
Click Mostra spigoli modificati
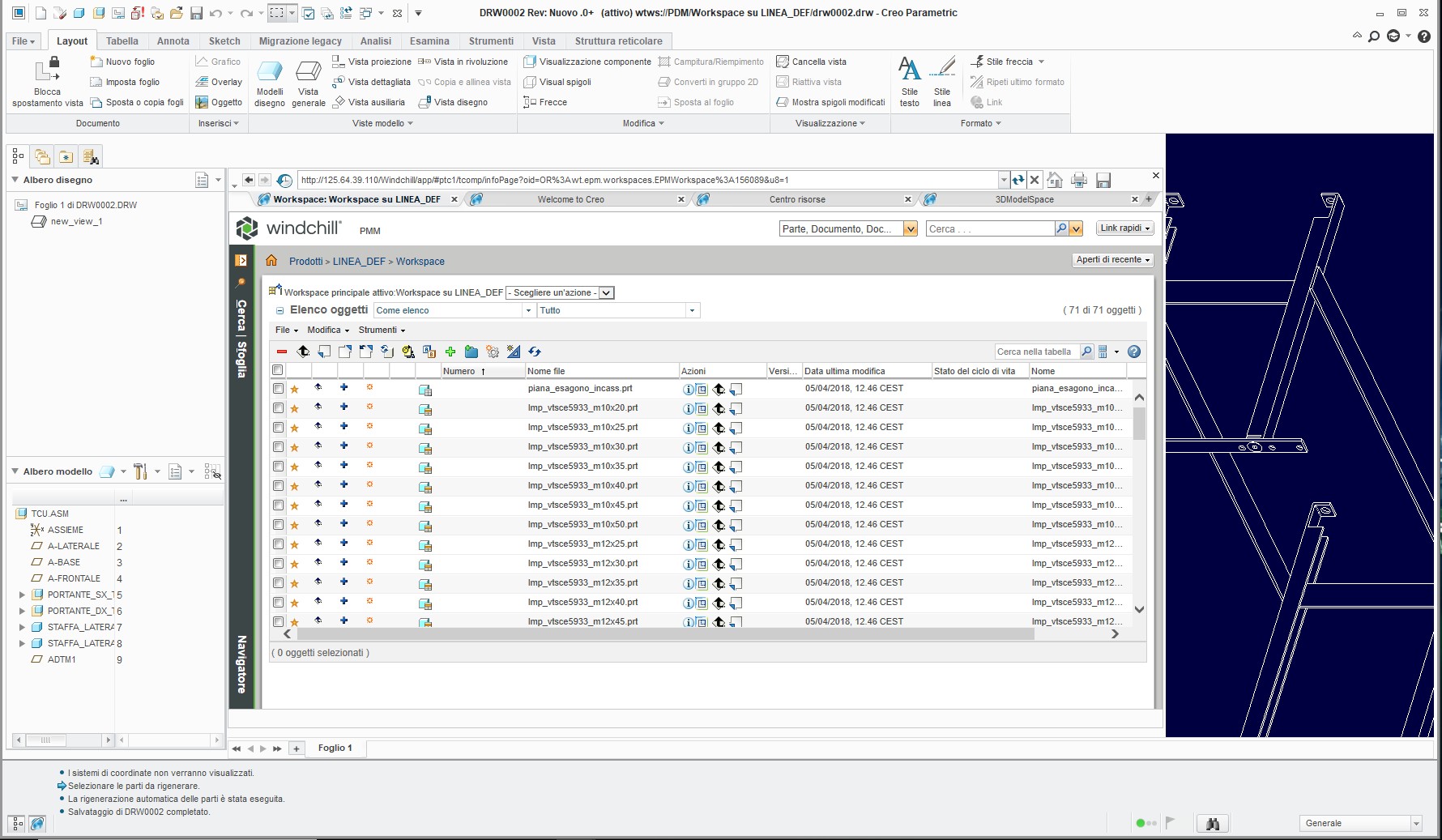point(830,102)
